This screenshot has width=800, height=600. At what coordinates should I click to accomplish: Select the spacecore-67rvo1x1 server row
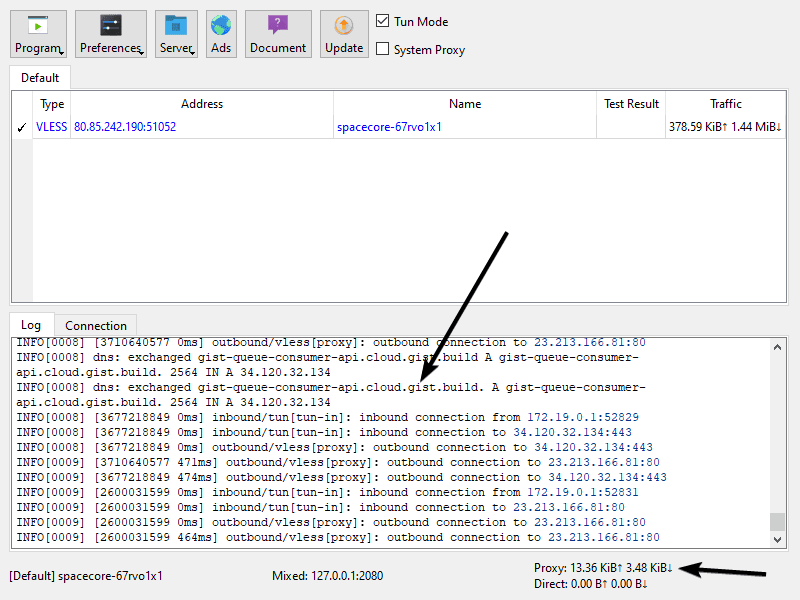tap(389, 127)
